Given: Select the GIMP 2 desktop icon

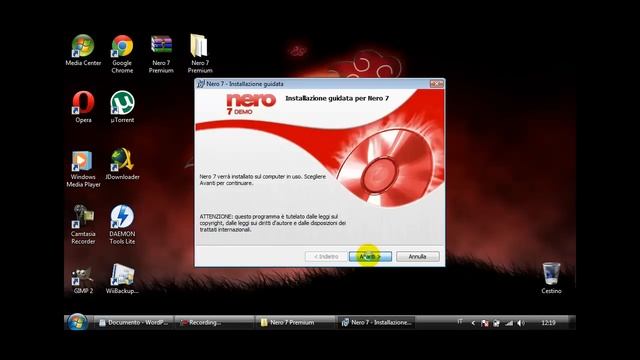Looking at the screenshot, I should (x=83, y=279).
